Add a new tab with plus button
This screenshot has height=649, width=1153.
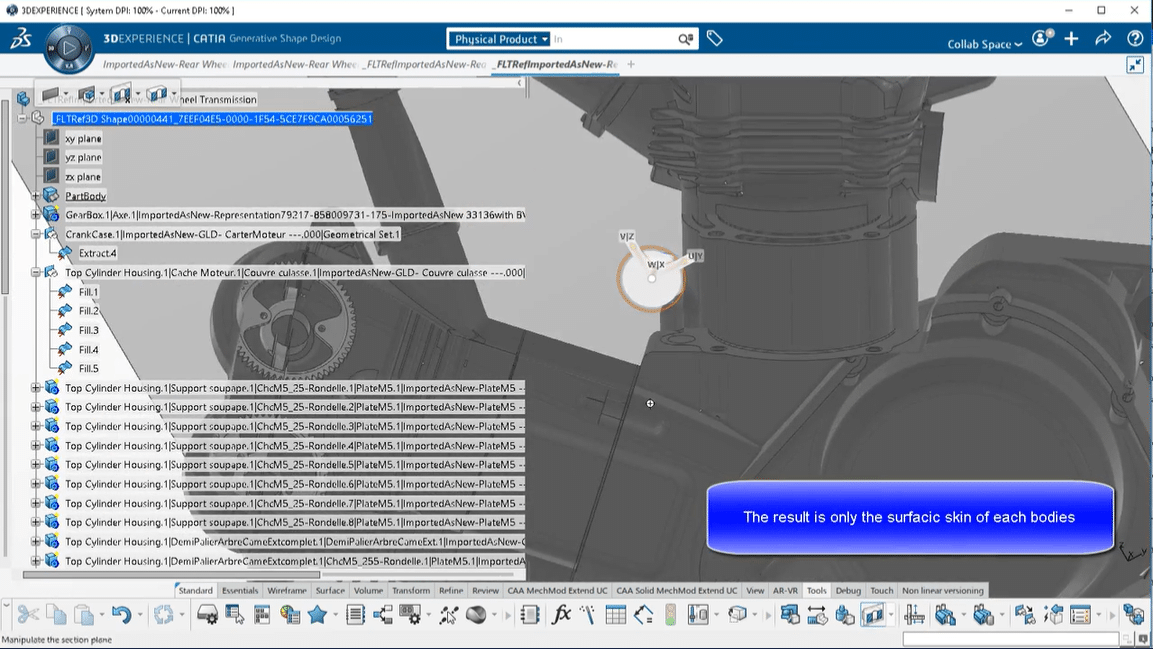(x=631, y=65)
